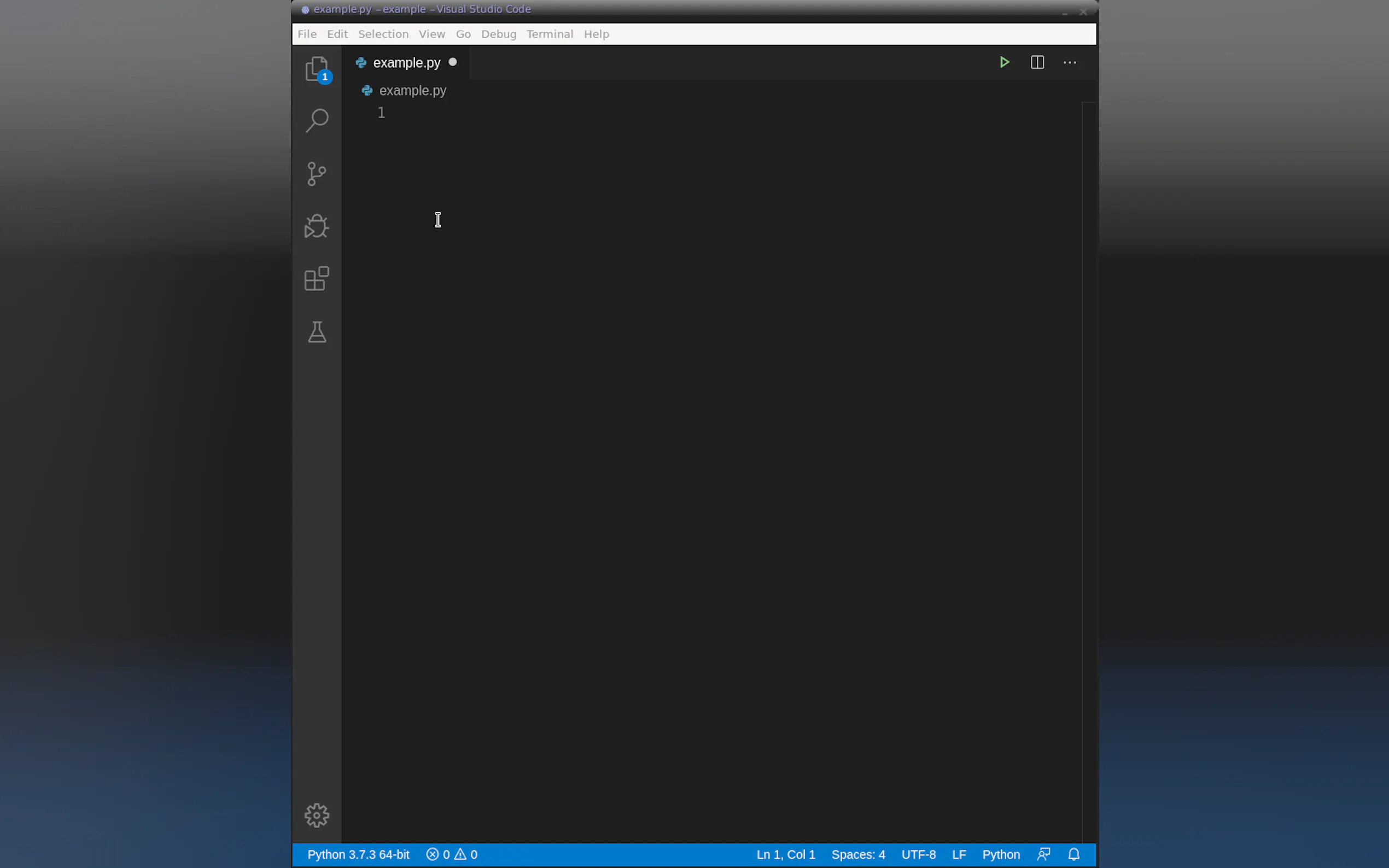Select Python 3.7.3 64-bit interpreter

coord(358,854)
